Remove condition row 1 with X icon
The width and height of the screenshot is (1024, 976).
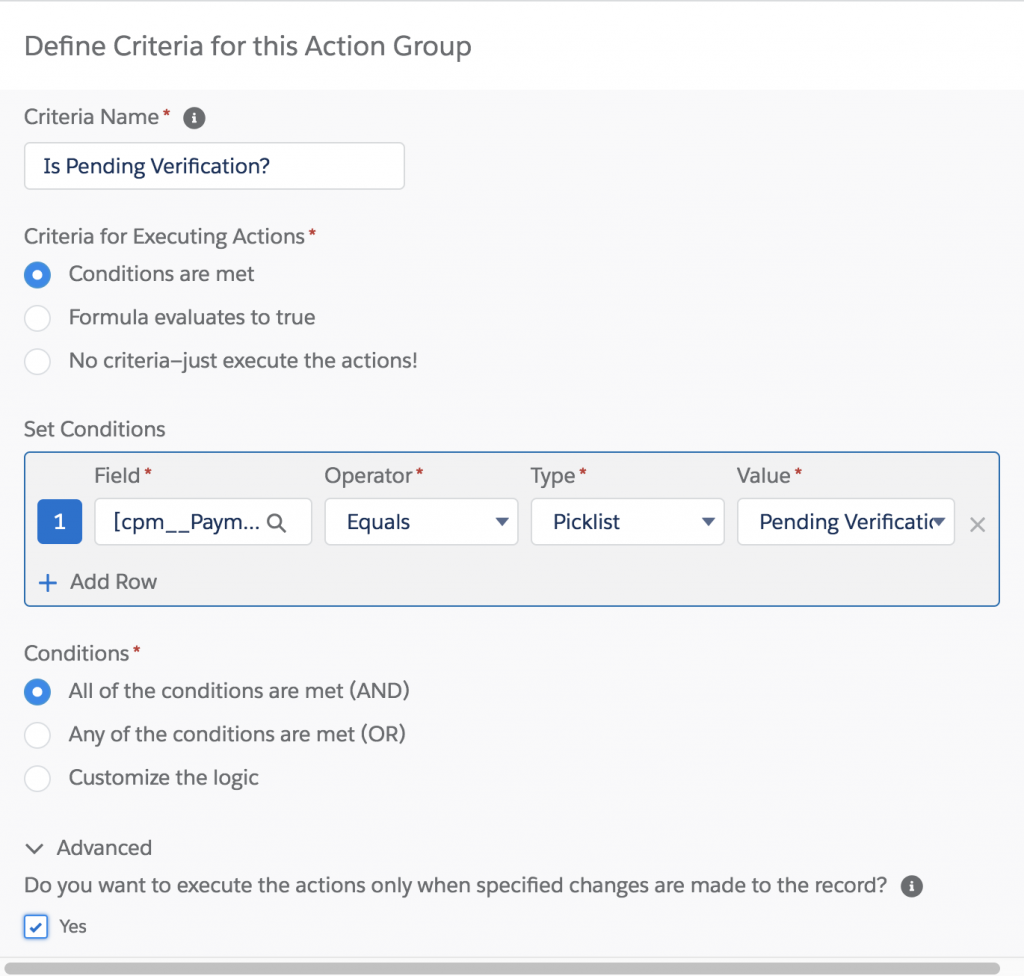tap(977, 524)
